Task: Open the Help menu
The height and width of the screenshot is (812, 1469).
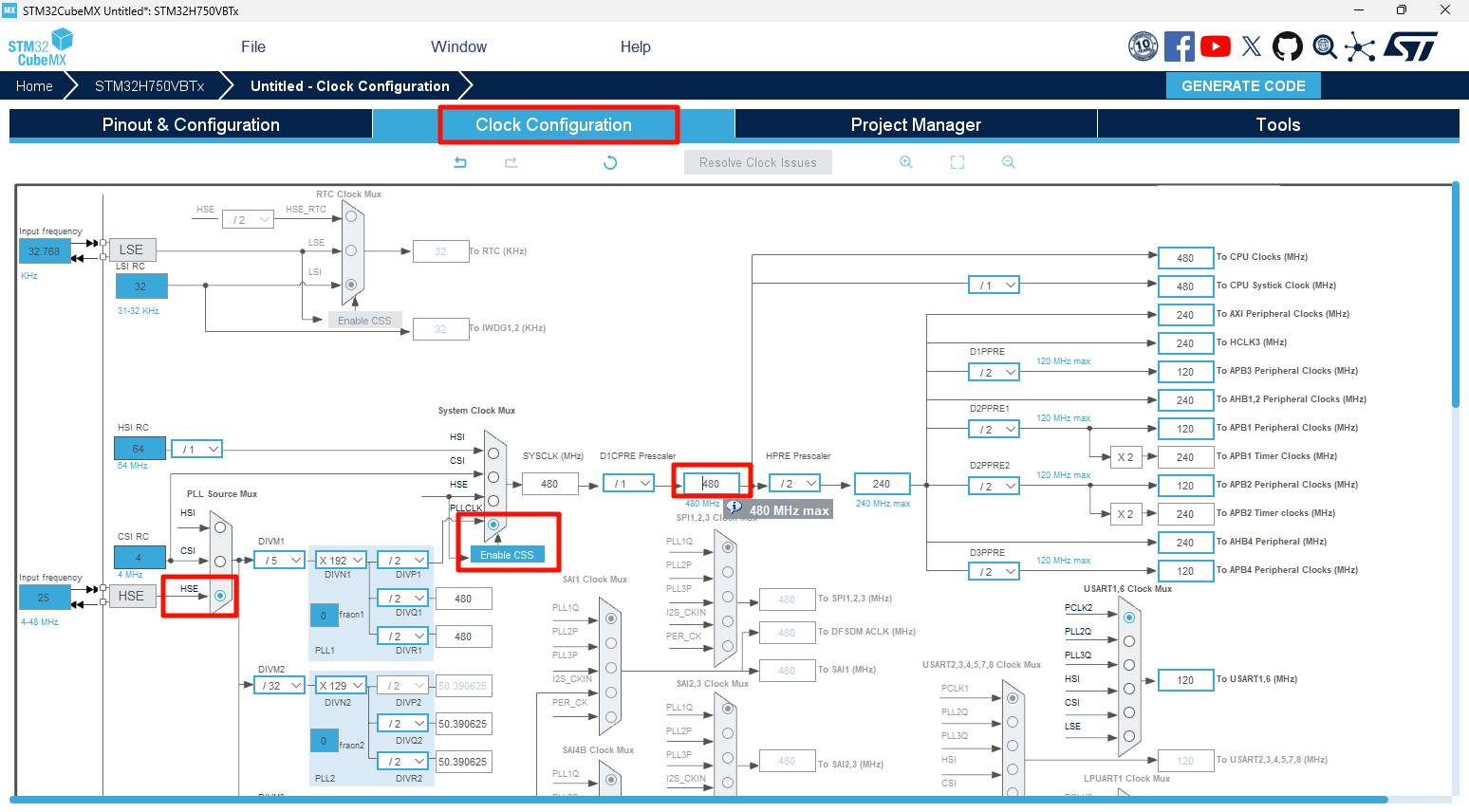Action: tap(636, 46)
